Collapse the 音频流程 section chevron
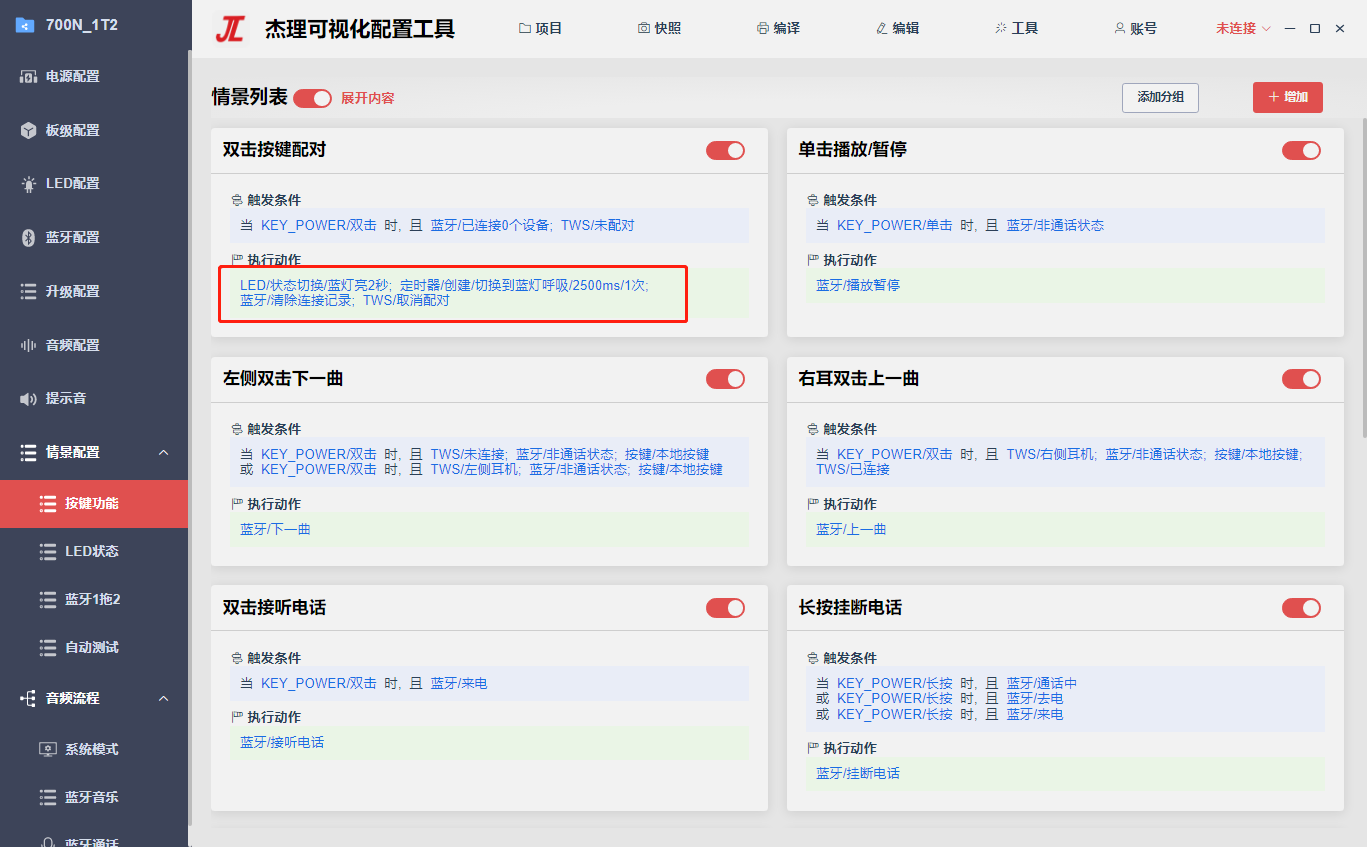This screenshot has width=1367, height=847. coord(164,698)
